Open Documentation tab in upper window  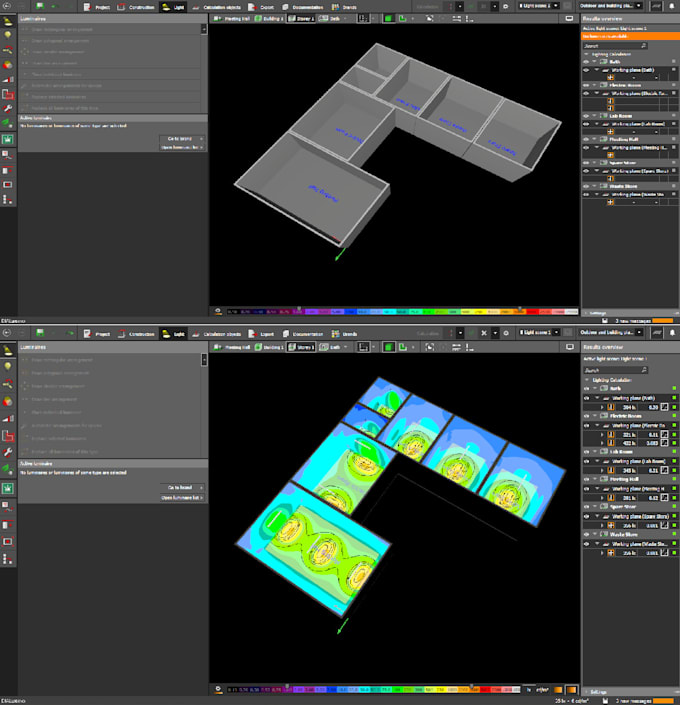(303, 7)
